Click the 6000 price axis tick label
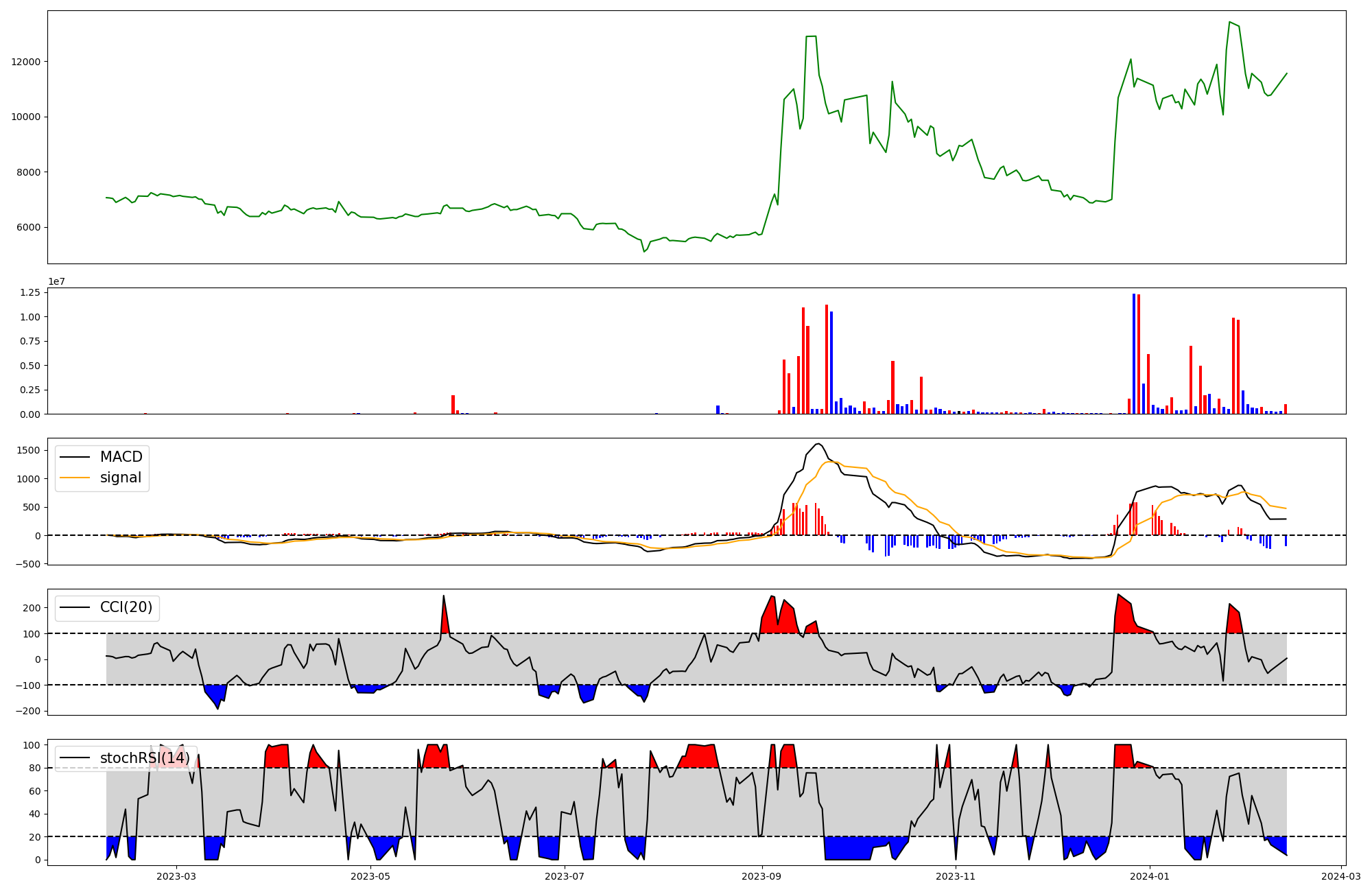 (x=29, y=228)
